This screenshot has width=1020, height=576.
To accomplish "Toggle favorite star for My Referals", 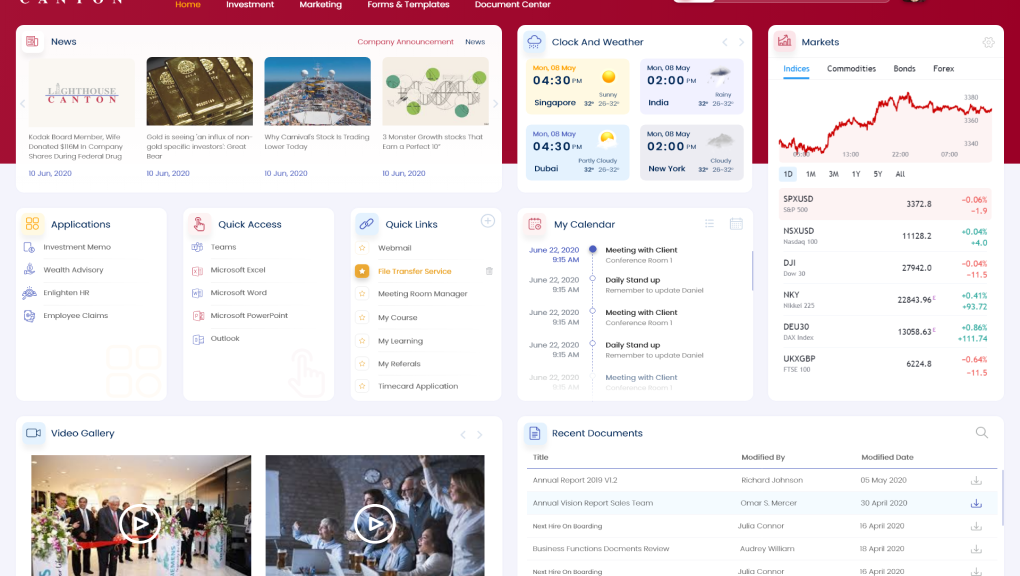I will [362, 363].
